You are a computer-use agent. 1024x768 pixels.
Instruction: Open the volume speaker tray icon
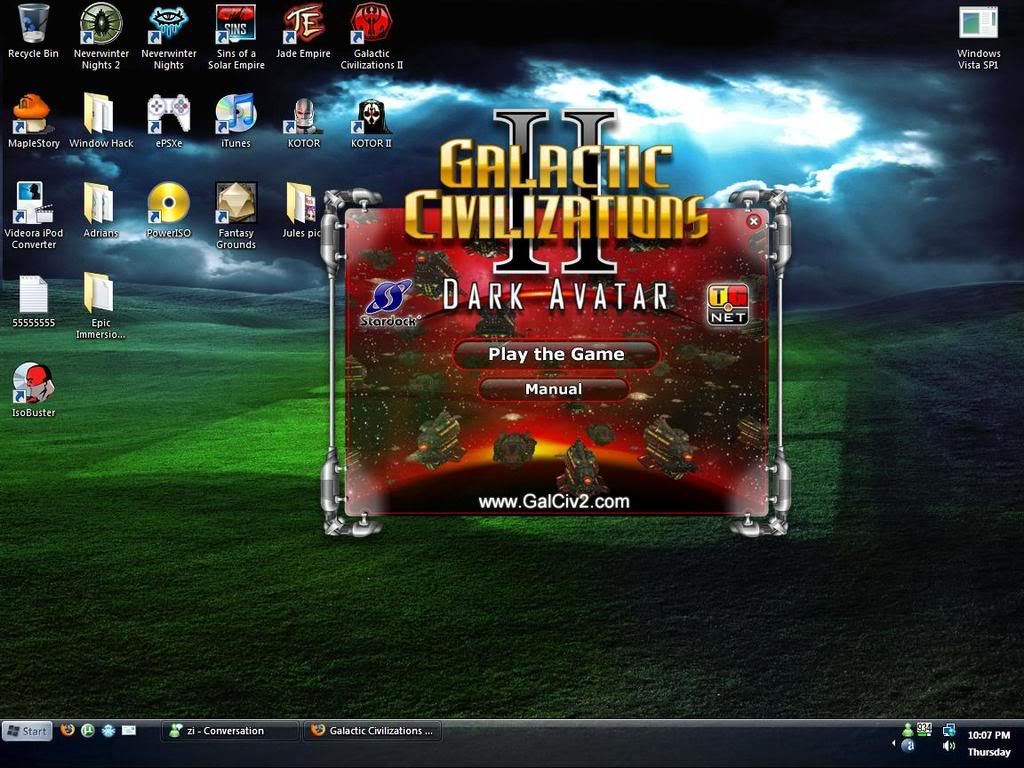(x=949, y=746)
